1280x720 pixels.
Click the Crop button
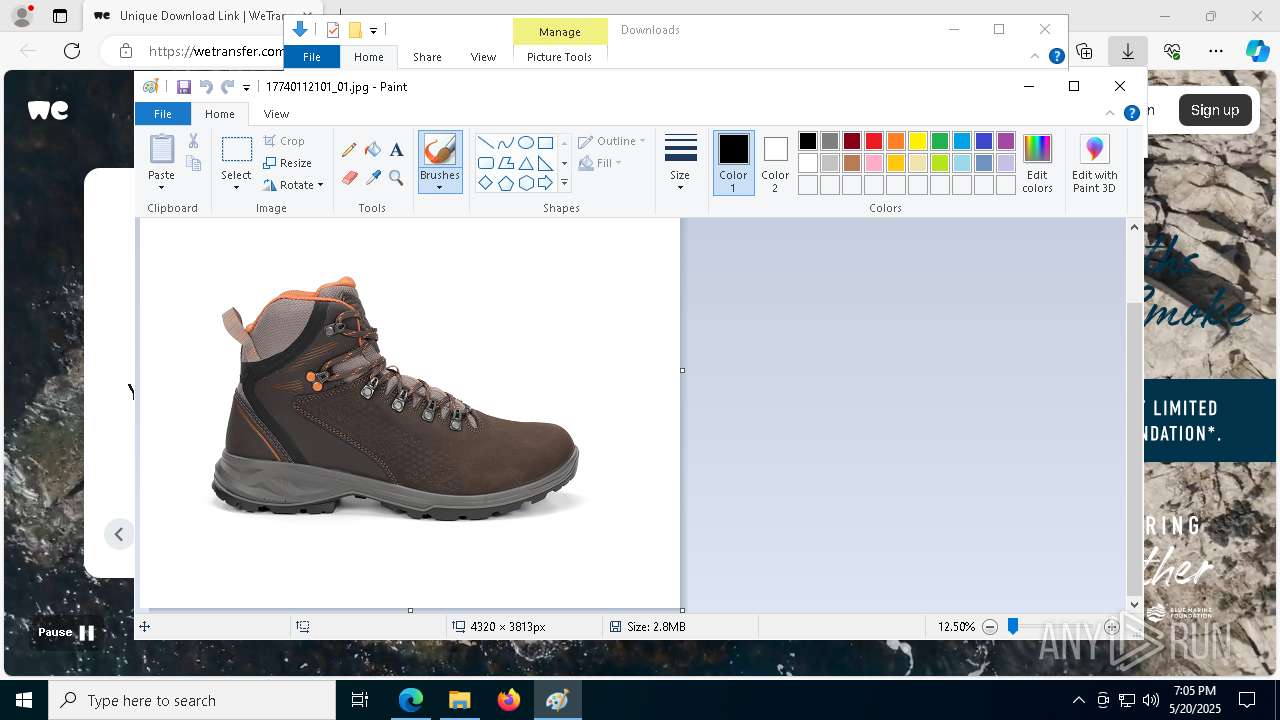(x=285, y=141)
